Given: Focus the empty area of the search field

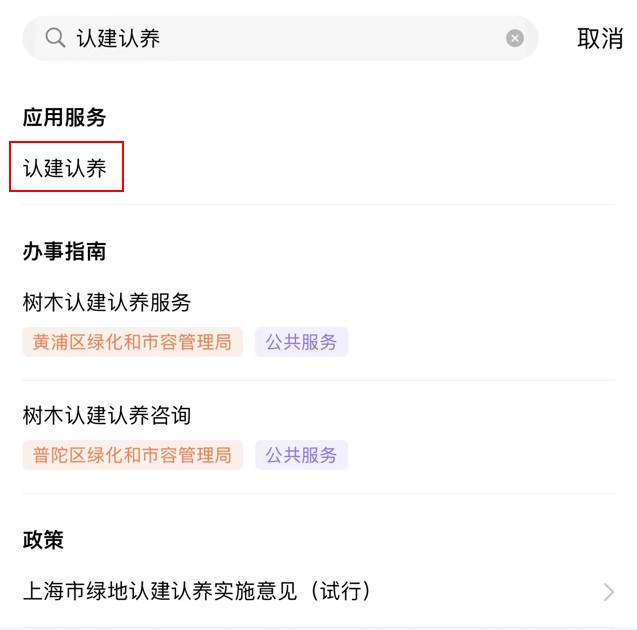Looking at the screenshot, I should coord(330,38).
